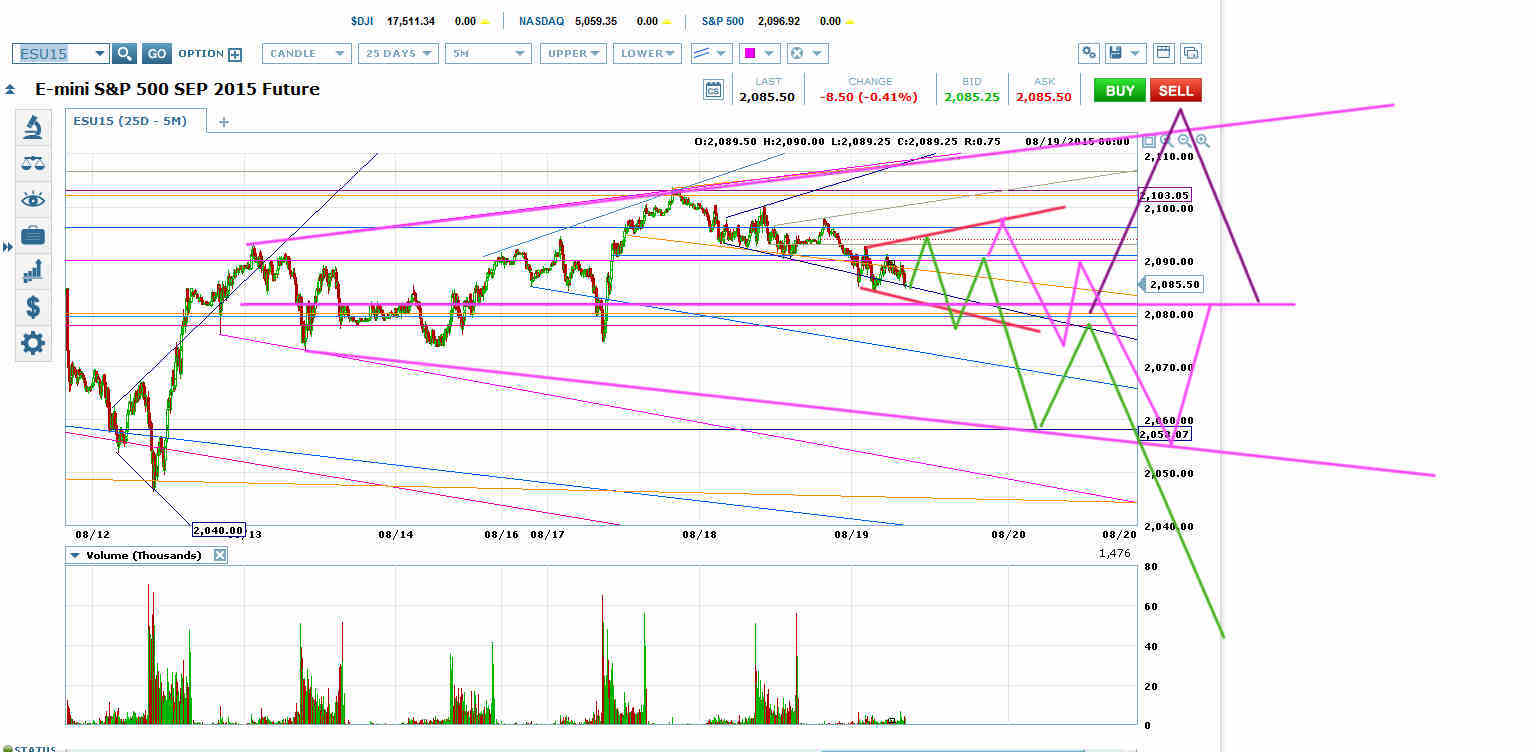The height and width of the screenshot is (752, 1536).
Task: Click the $DJI index quote
Action: (x=420, y=20)
